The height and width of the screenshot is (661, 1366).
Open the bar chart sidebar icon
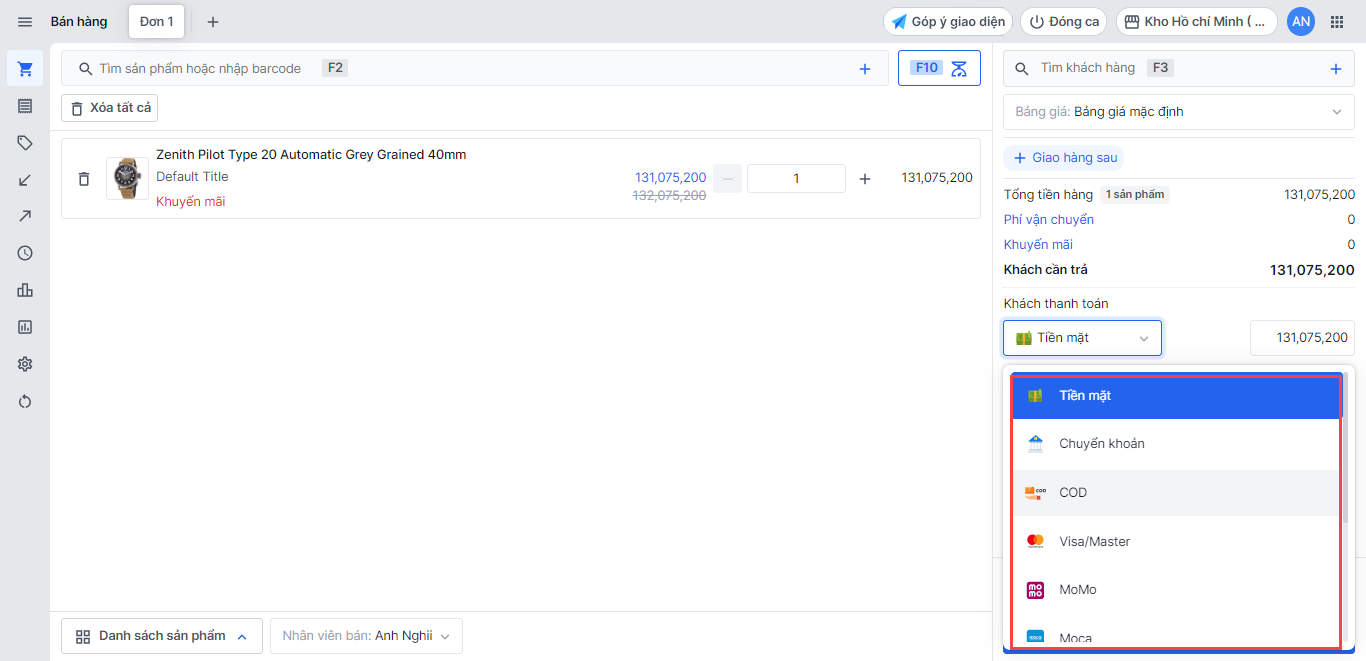click(25, 290)
